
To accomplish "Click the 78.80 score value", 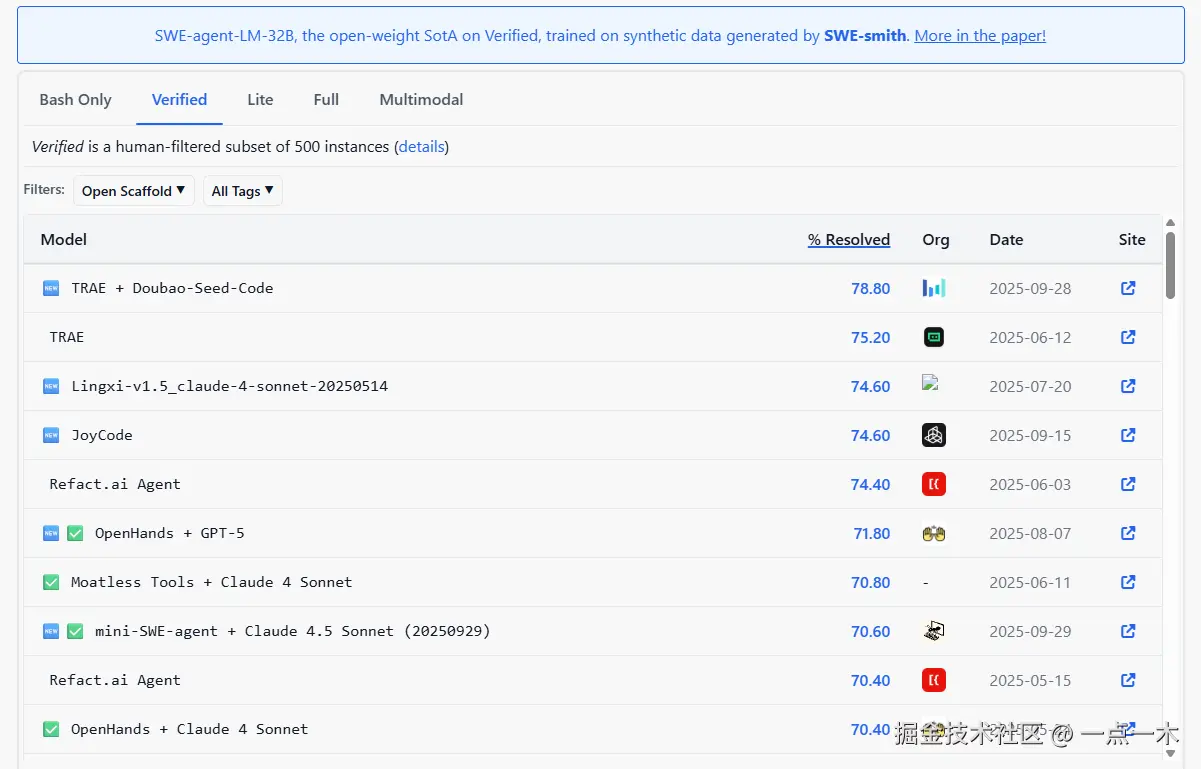I will point(871,288).
